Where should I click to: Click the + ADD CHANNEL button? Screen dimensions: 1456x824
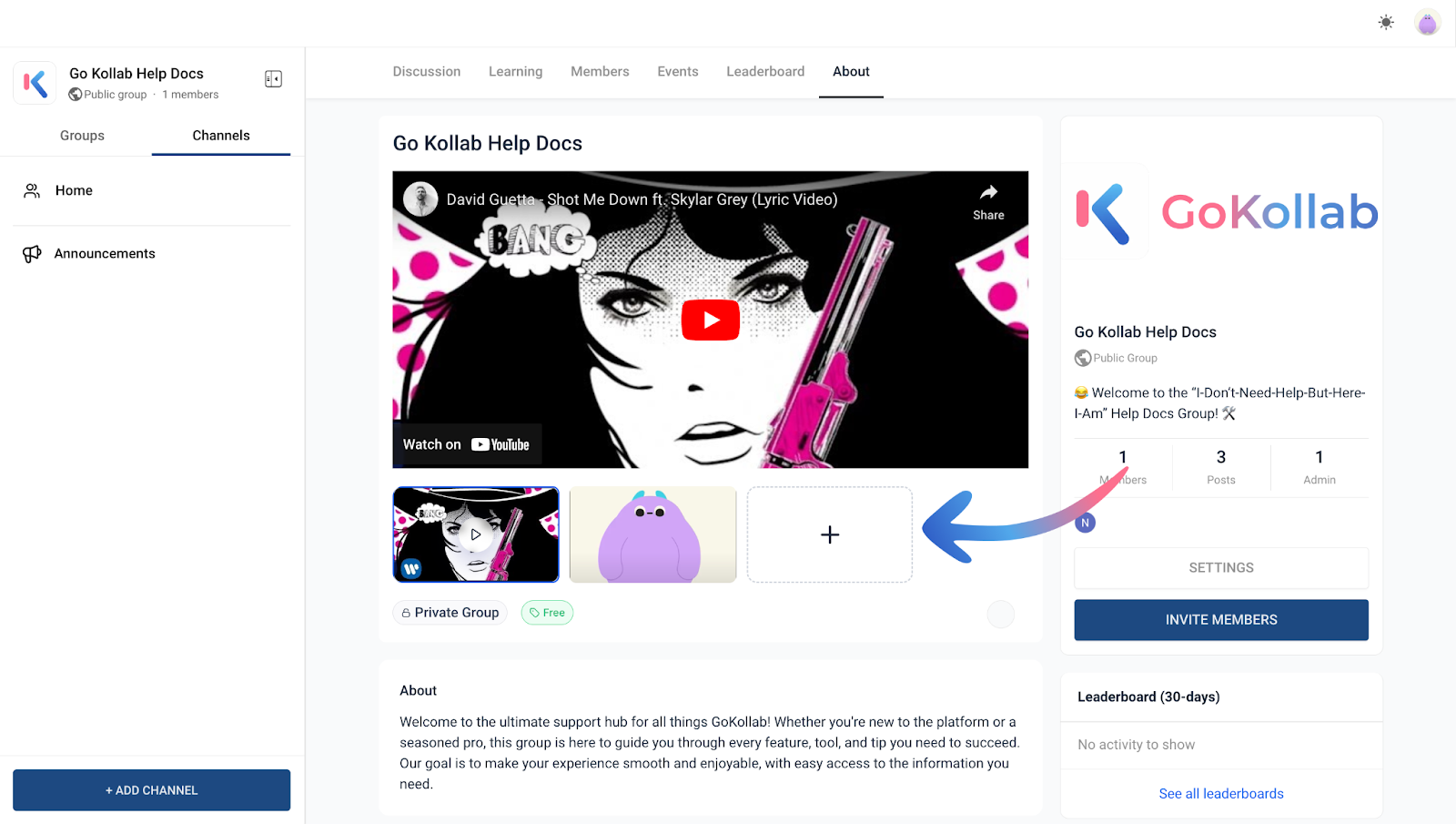click(152, 790)
